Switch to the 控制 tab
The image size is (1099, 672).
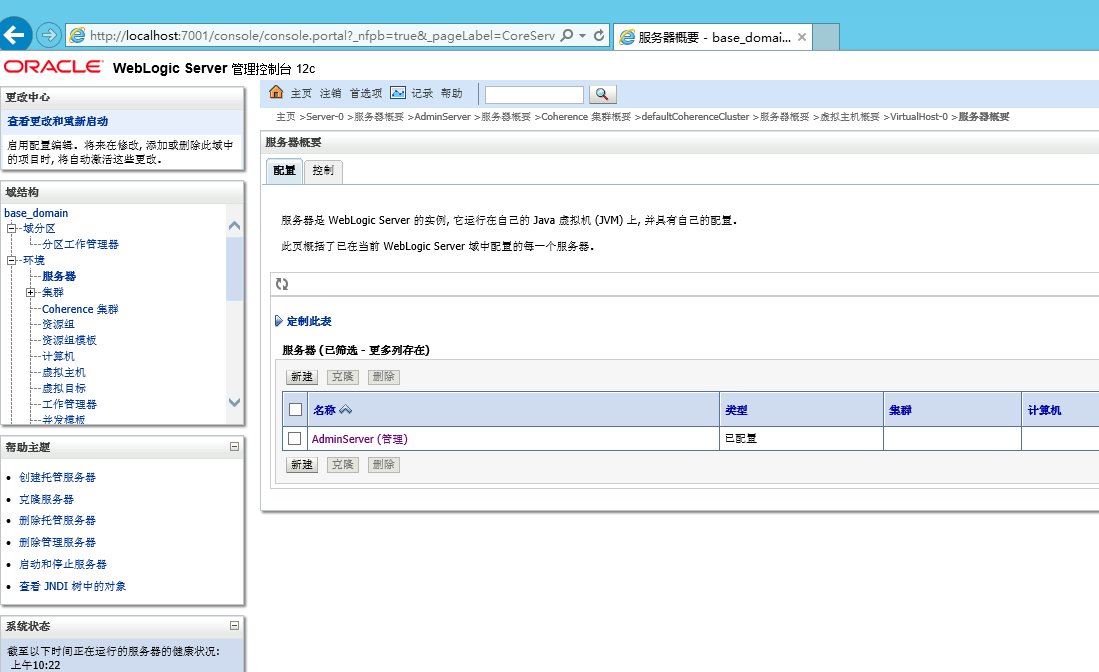point(322,170)
